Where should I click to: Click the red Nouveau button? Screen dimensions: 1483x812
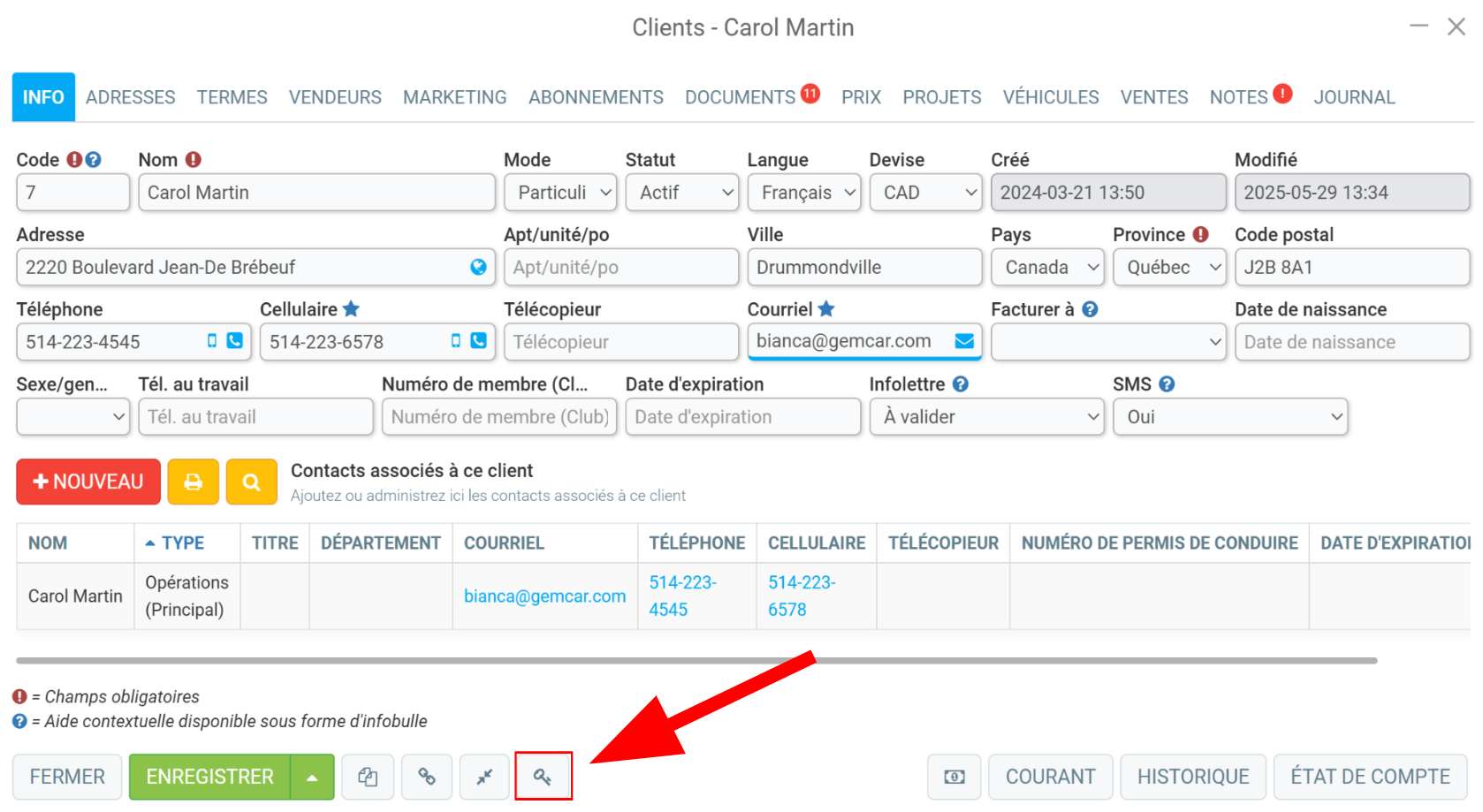click(88, 482)
